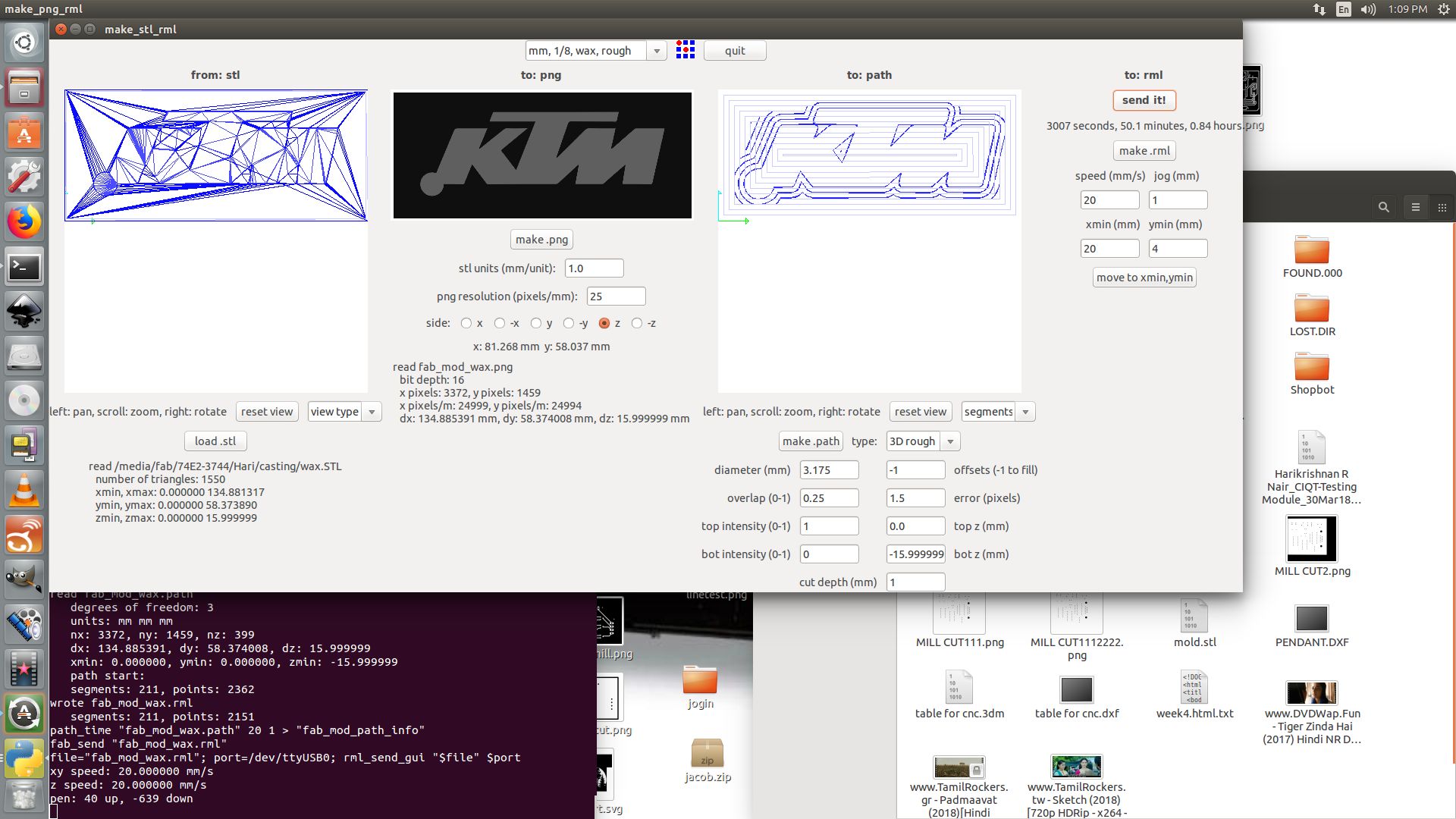Screen dimensions: 1456x819
Task: Click the make .path button
Action: coord(811,441)
